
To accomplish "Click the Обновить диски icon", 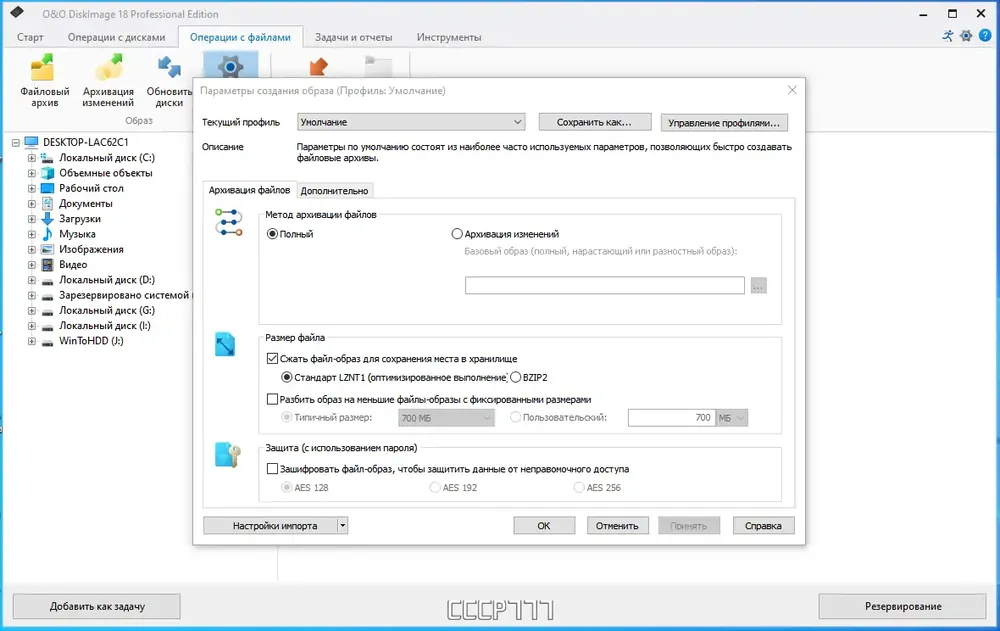I will pyautogui.click(x=169, y=82).
